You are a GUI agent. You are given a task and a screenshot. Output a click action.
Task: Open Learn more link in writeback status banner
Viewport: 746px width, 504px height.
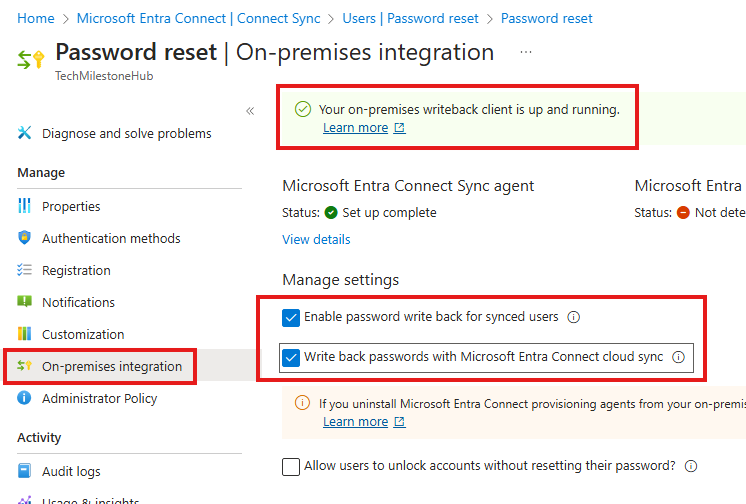[x=356, y=128]
